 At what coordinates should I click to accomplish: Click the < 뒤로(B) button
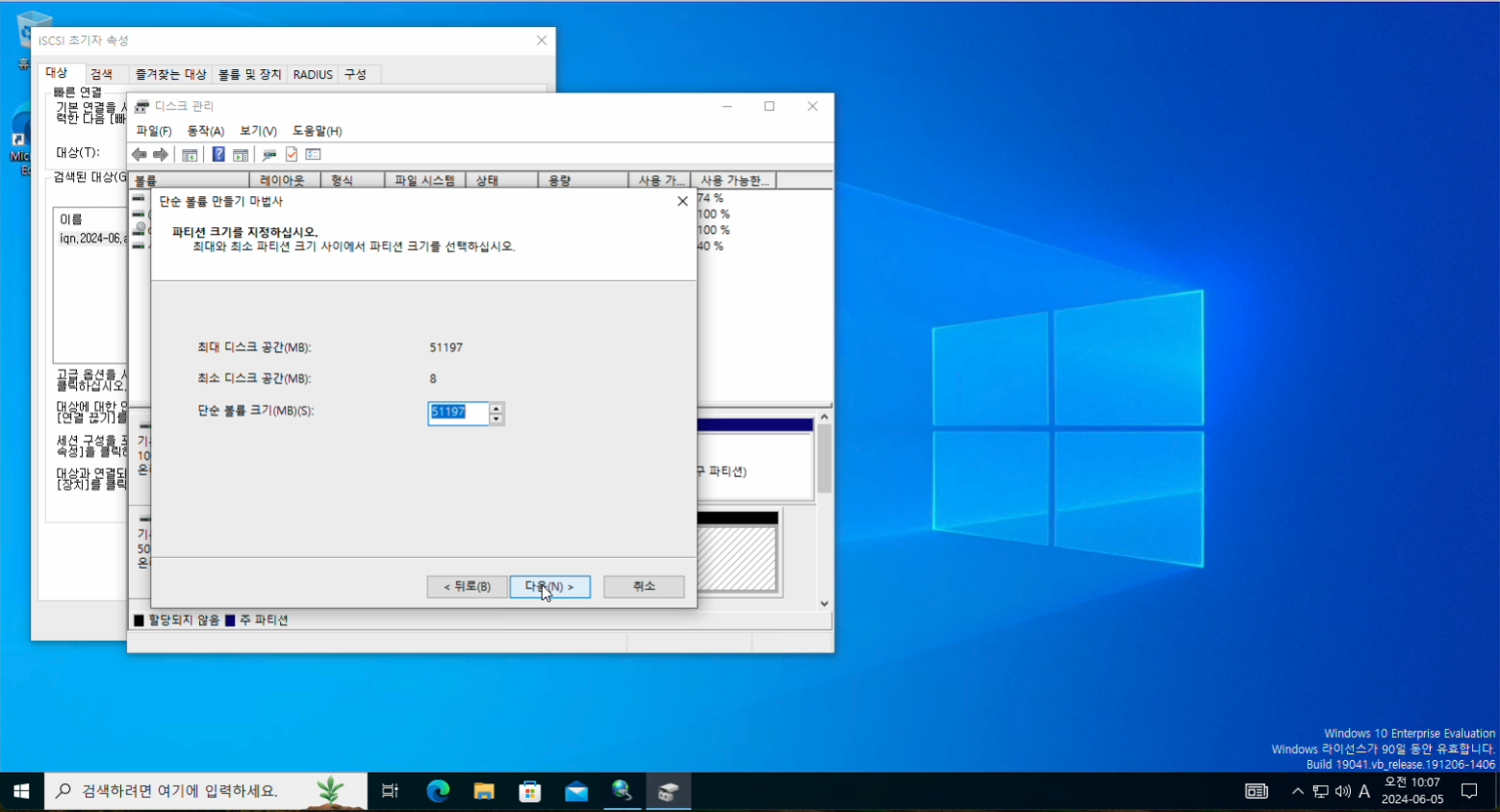coord(467,587)
